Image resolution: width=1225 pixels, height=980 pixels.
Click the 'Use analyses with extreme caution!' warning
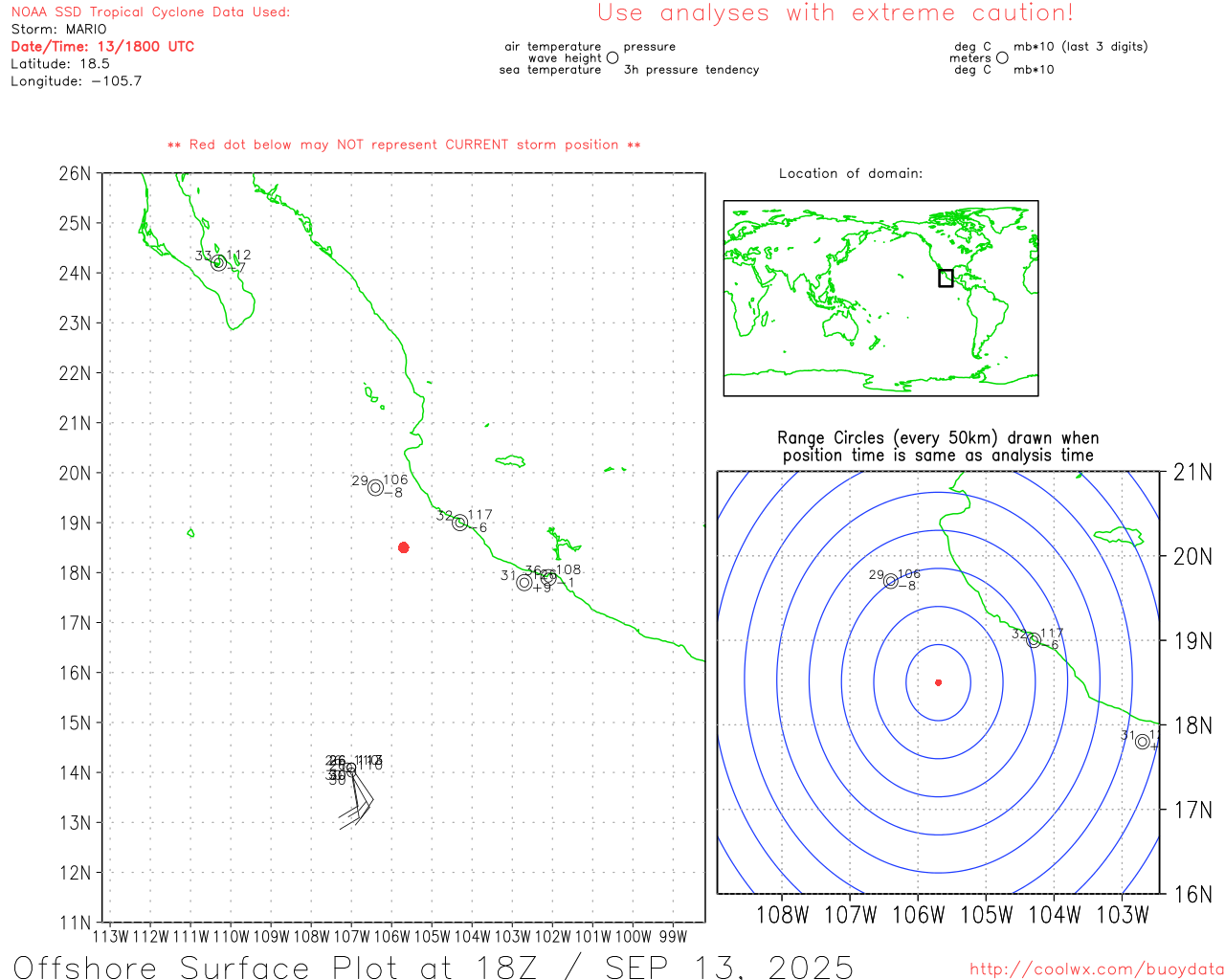835,13
